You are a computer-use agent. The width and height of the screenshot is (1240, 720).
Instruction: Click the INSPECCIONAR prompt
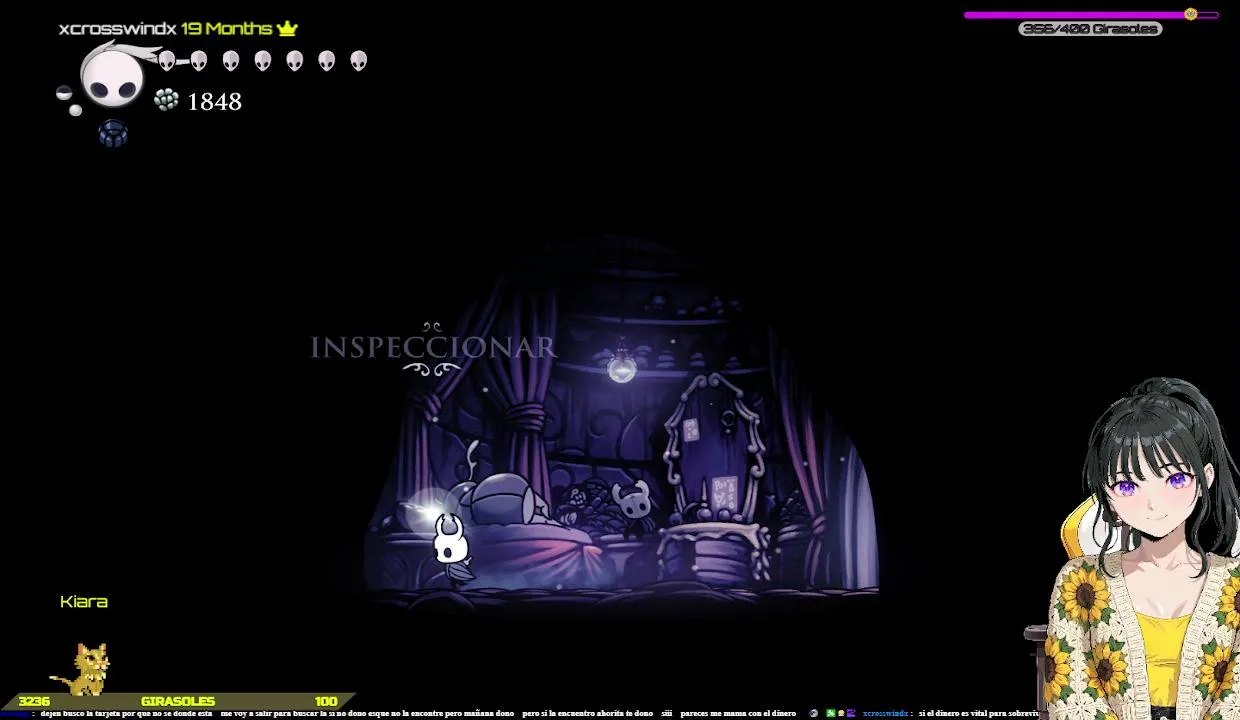433,348
